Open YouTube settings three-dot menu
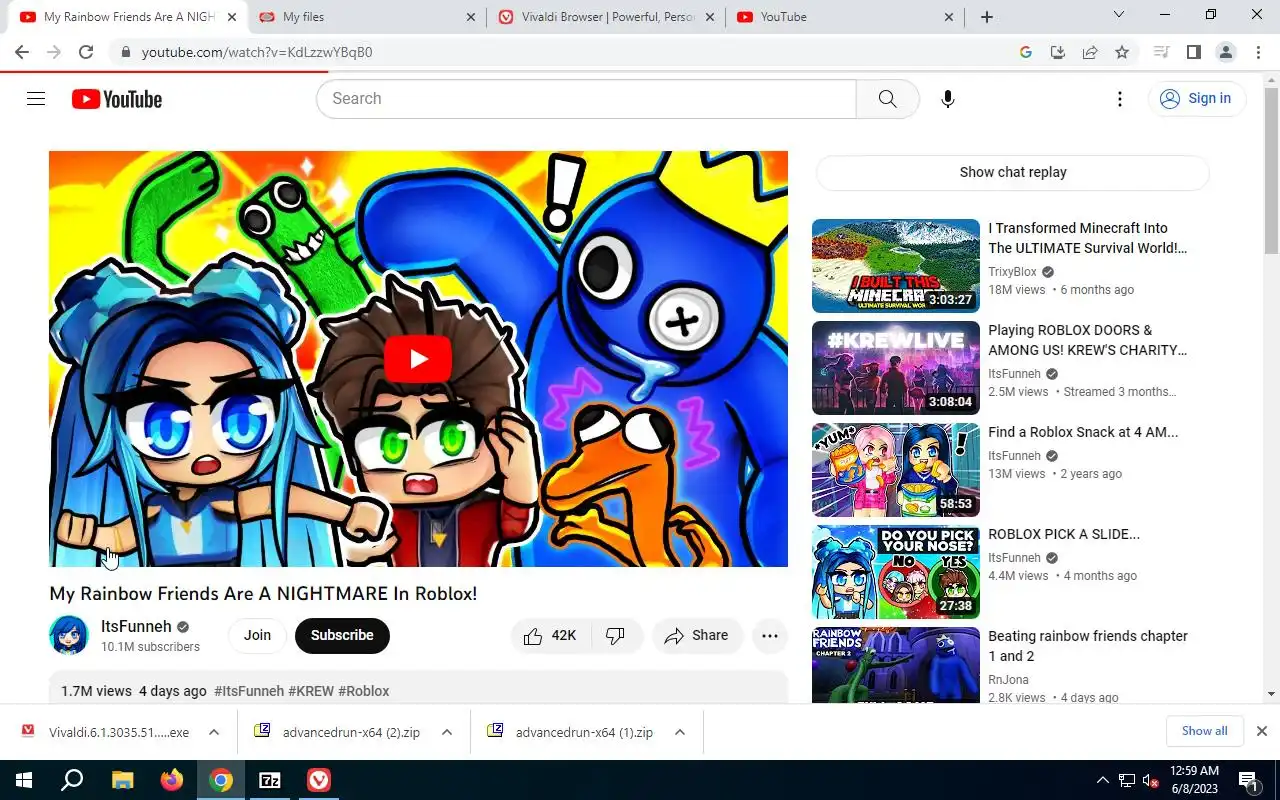This screenshot has height=800, width=1280. 1120,99
